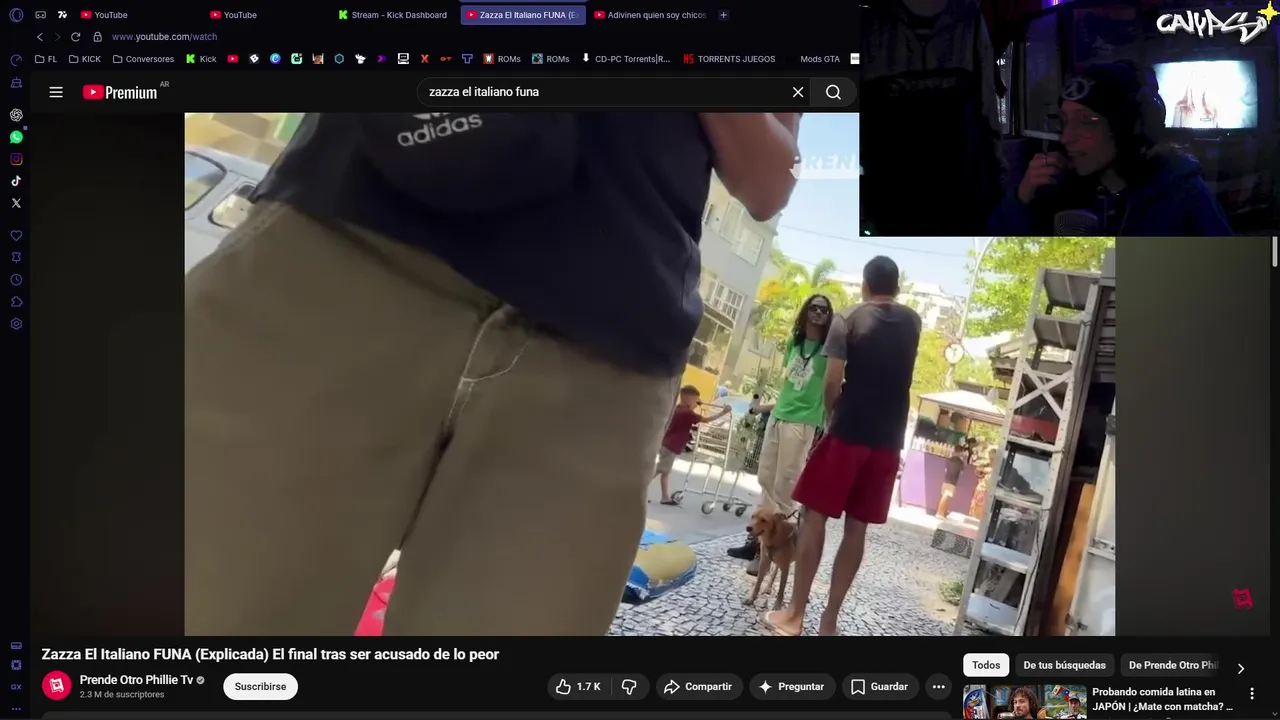
Task: Run search with the magnifying glass icon
Action: tap(833, 92)
